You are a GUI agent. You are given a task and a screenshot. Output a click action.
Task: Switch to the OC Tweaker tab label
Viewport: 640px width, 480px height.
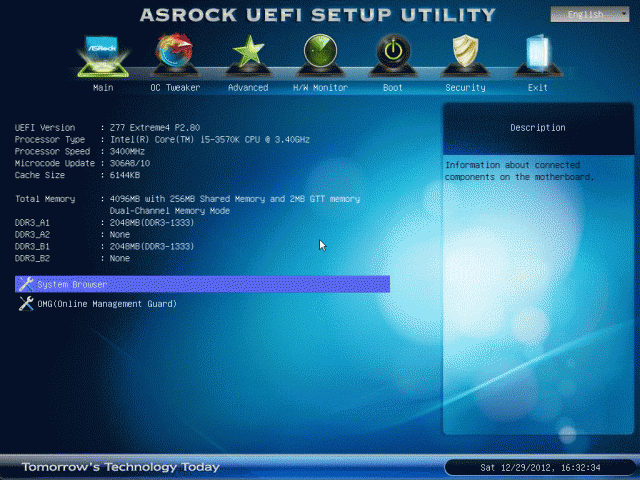tap(175, 88)
